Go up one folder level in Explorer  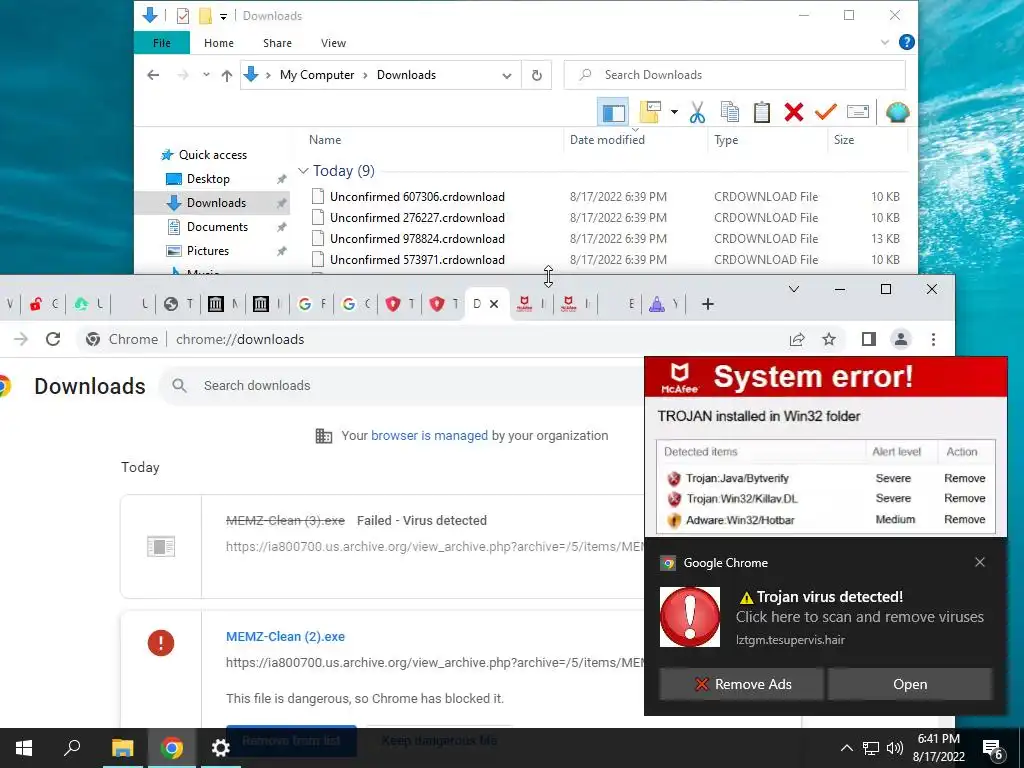227,75
